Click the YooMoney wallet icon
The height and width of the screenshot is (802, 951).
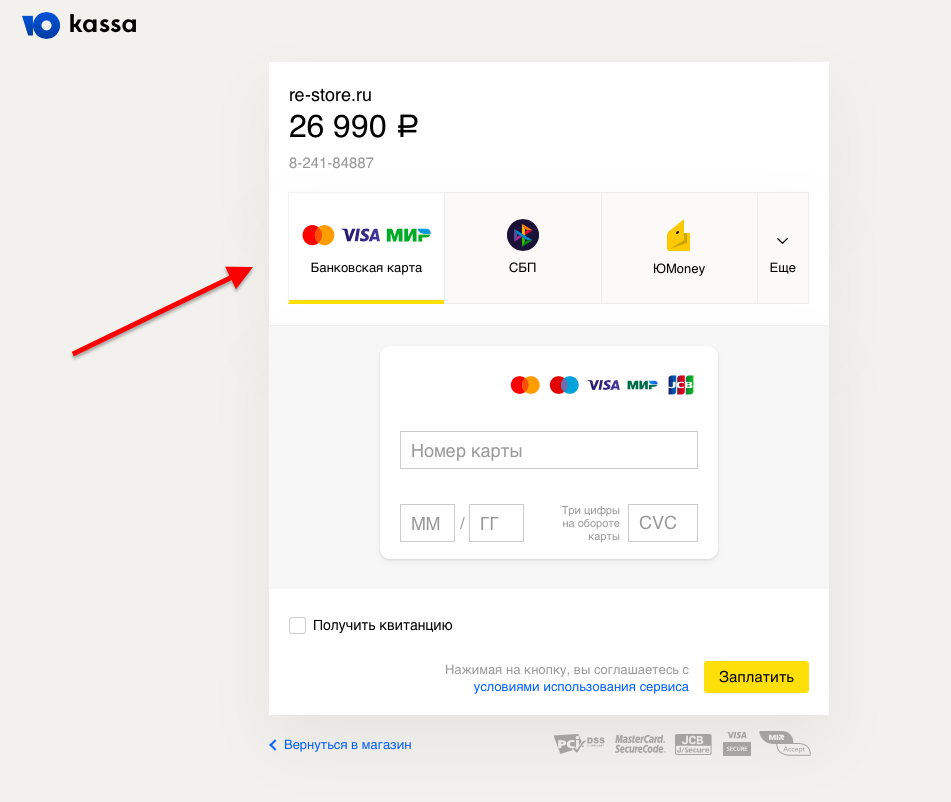[x=679, y=236]
